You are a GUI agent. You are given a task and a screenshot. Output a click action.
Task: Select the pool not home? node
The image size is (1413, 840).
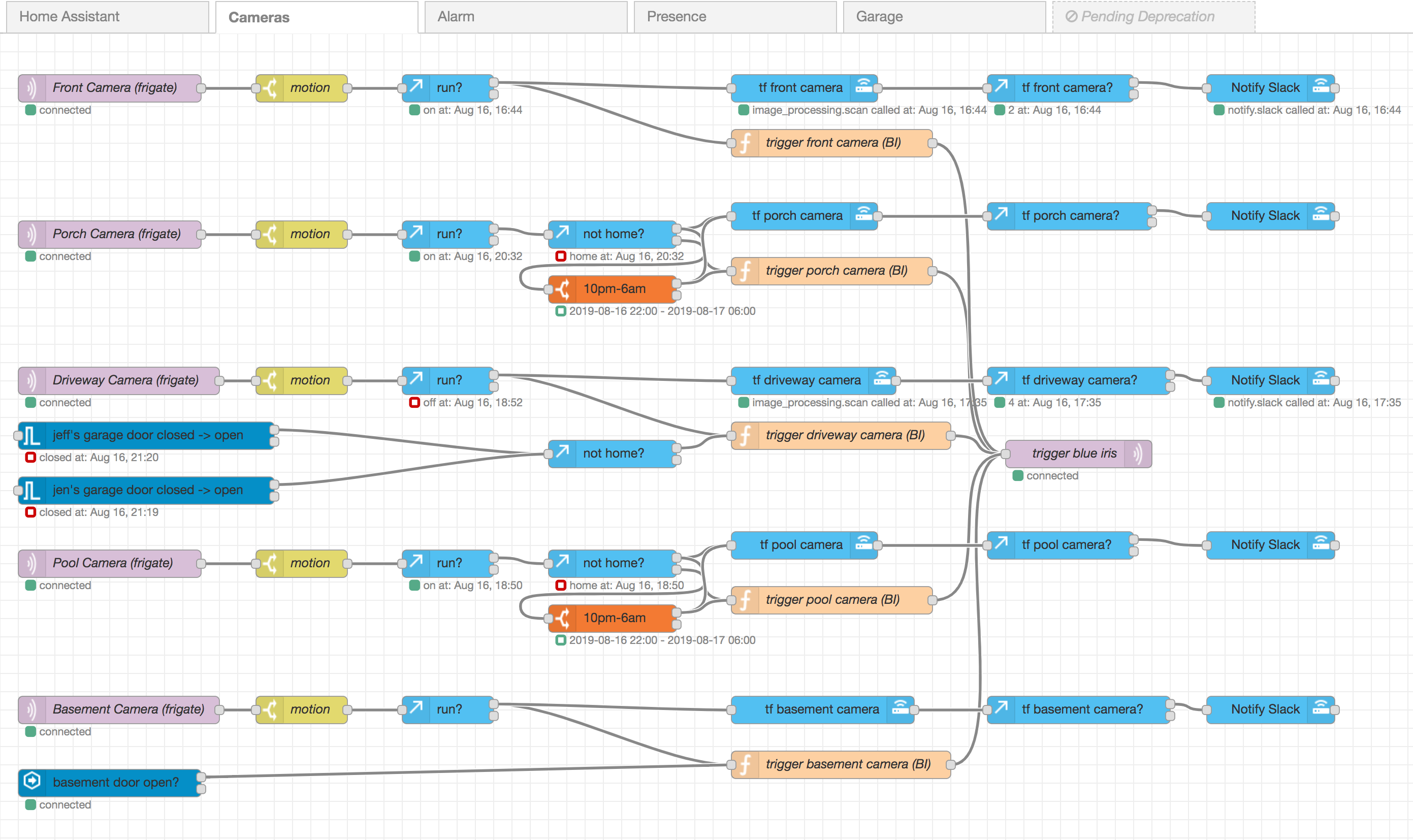click(x=612, y=564)
